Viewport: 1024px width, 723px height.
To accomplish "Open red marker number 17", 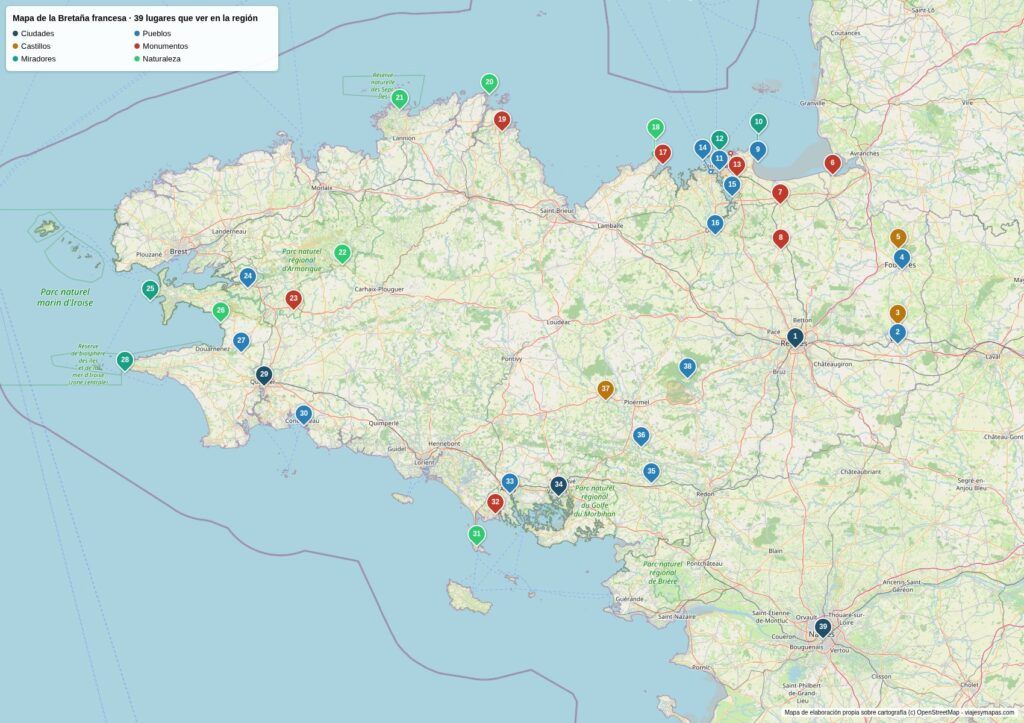I will point(663,153).
